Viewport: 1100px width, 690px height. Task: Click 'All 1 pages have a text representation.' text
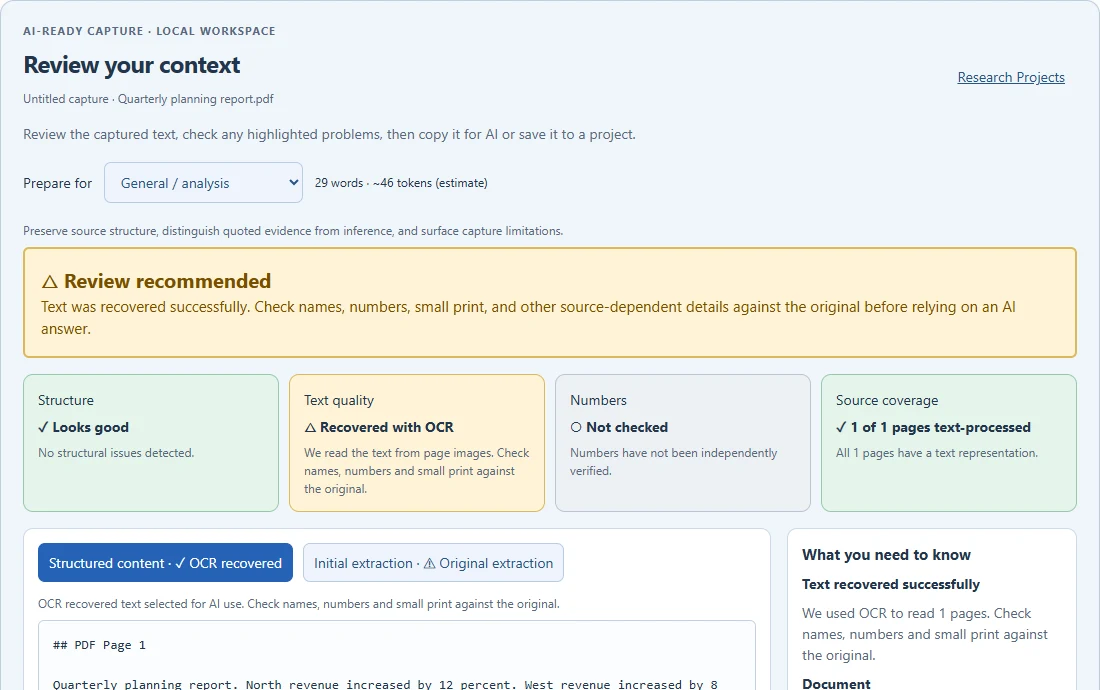(937, 453)
